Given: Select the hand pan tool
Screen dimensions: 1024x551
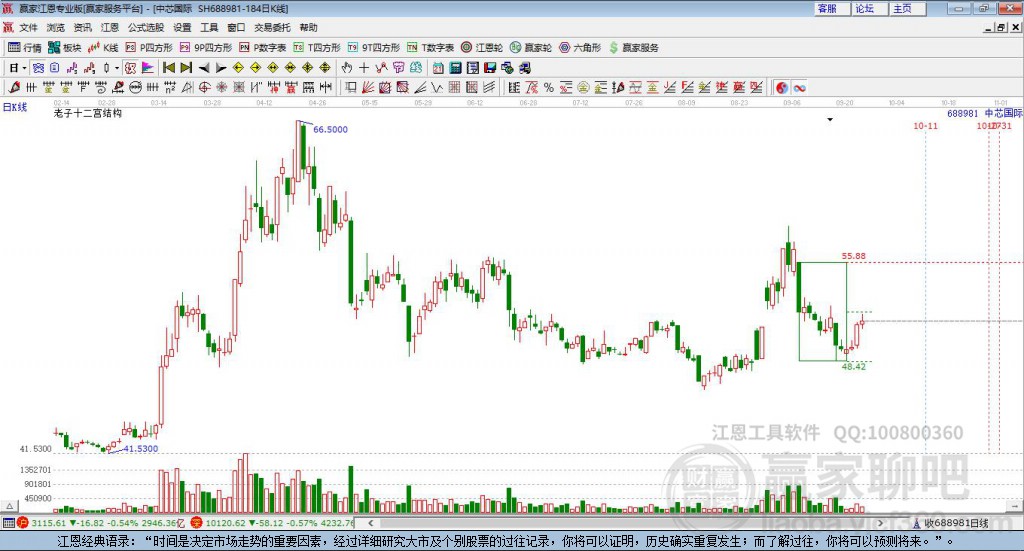Looking at the screenshot, I should pos(346,67).
